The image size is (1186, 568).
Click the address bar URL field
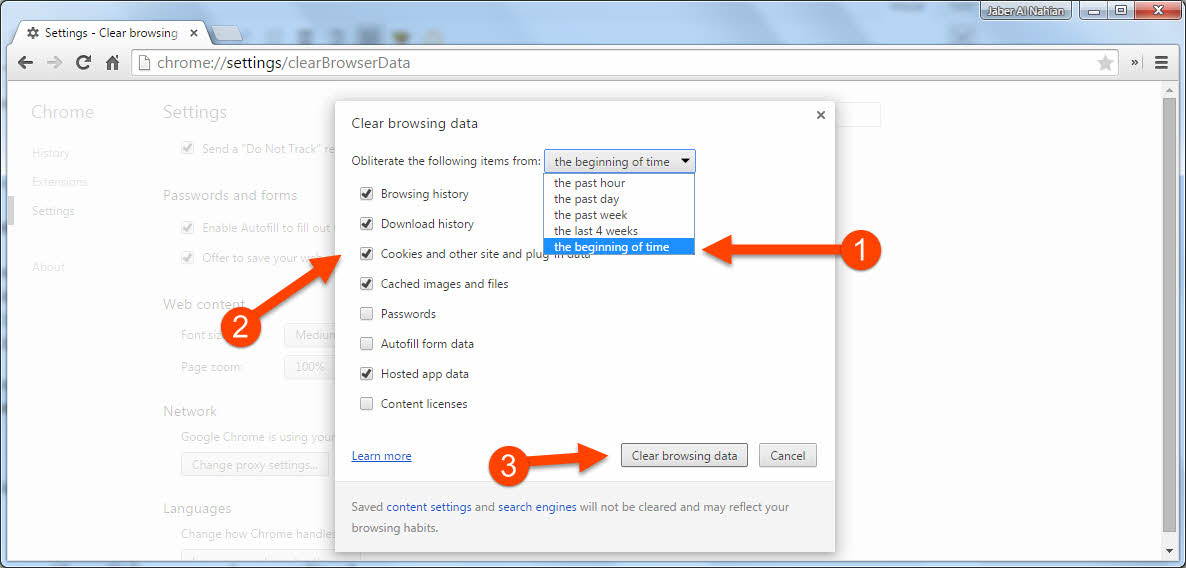(x=625, y=63)
